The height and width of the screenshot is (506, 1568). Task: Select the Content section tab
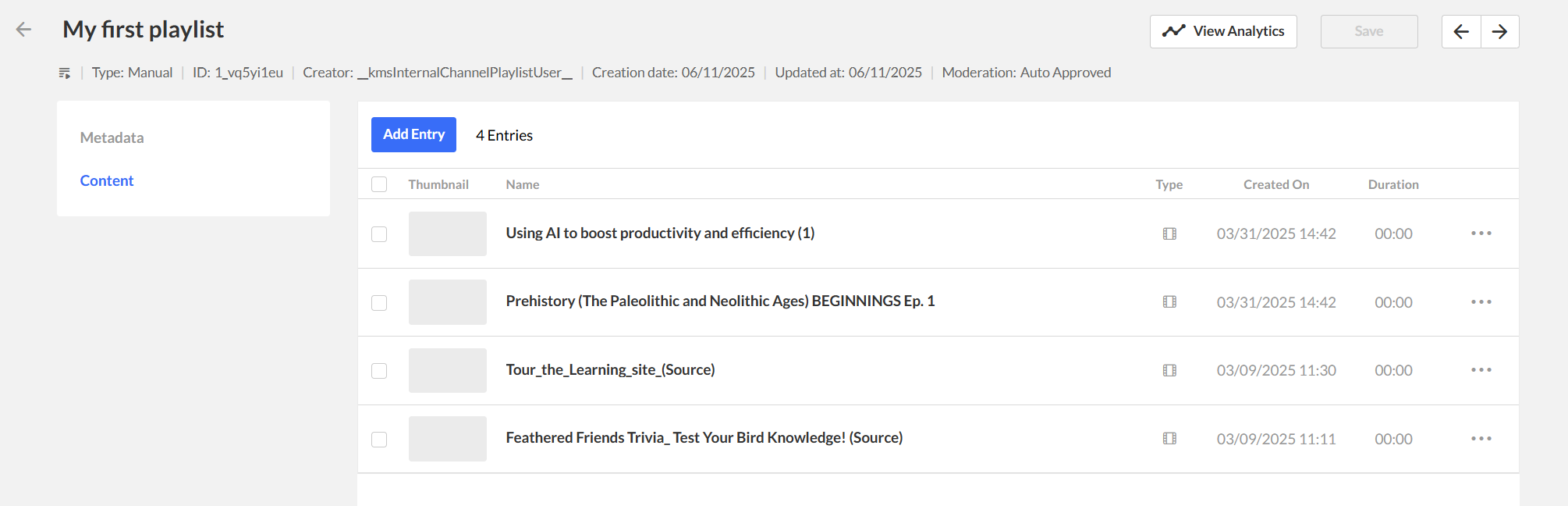coord(107,180)
